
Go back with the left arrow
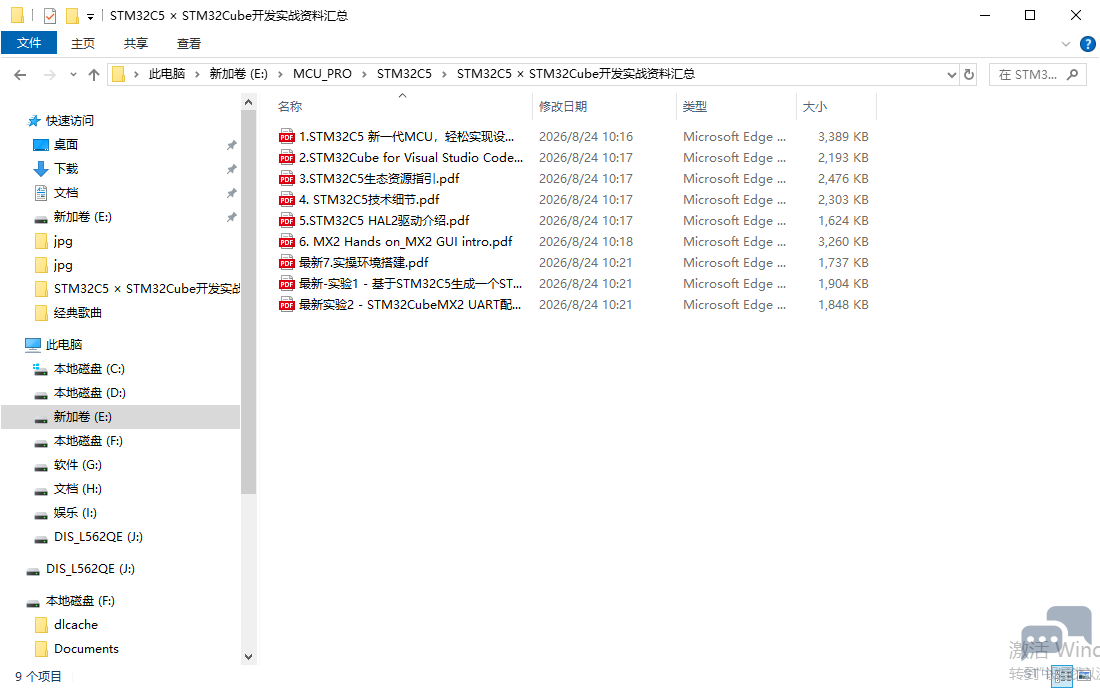[20, 74]
